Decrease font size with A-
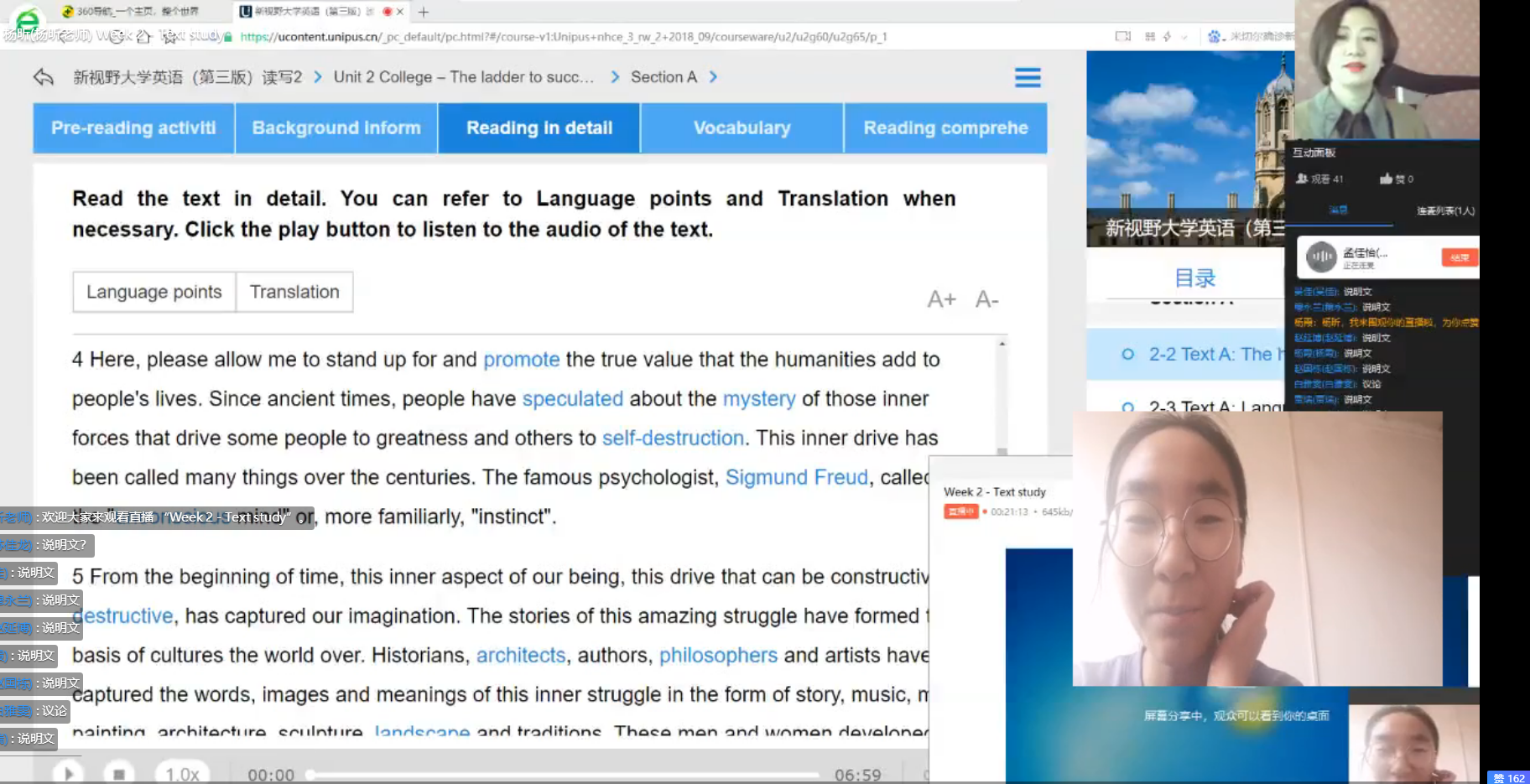The height and width of the screenshot is (784, 1530). coord(986,299)
